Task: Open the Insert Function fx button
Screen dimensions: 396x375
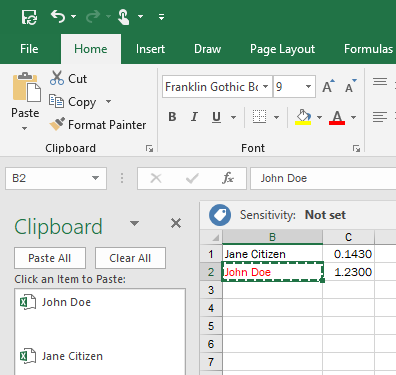Action: pos(228,178)
